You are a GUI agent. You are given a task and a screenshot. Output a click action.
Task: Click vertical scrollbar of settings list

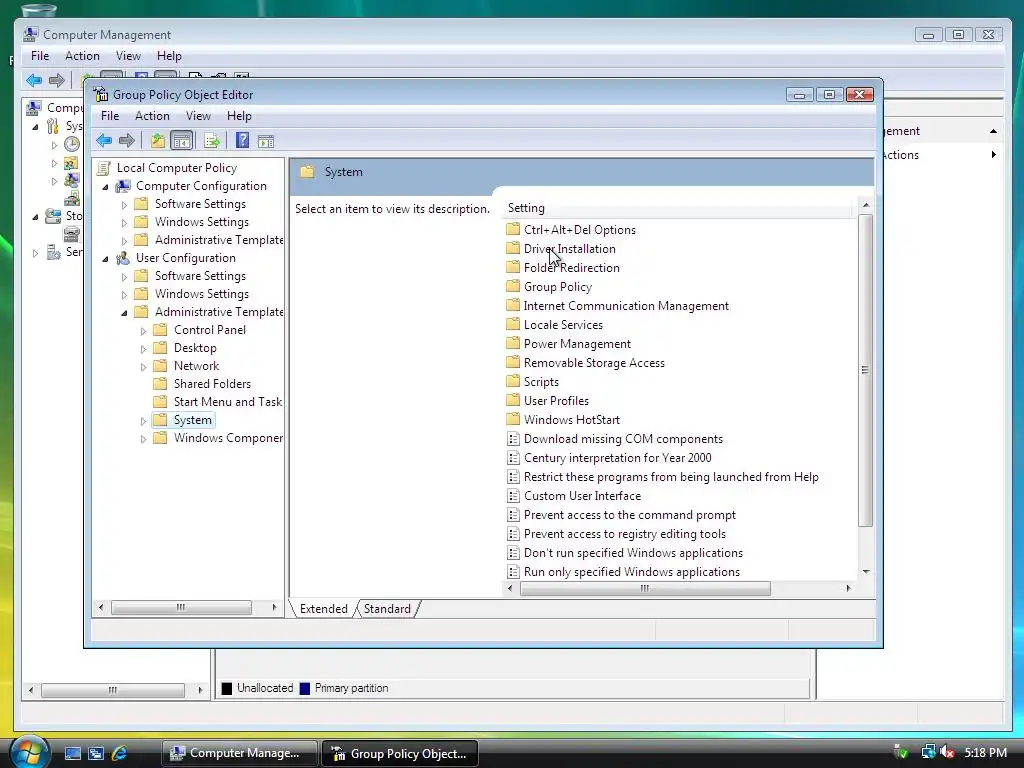click(865, 370)
